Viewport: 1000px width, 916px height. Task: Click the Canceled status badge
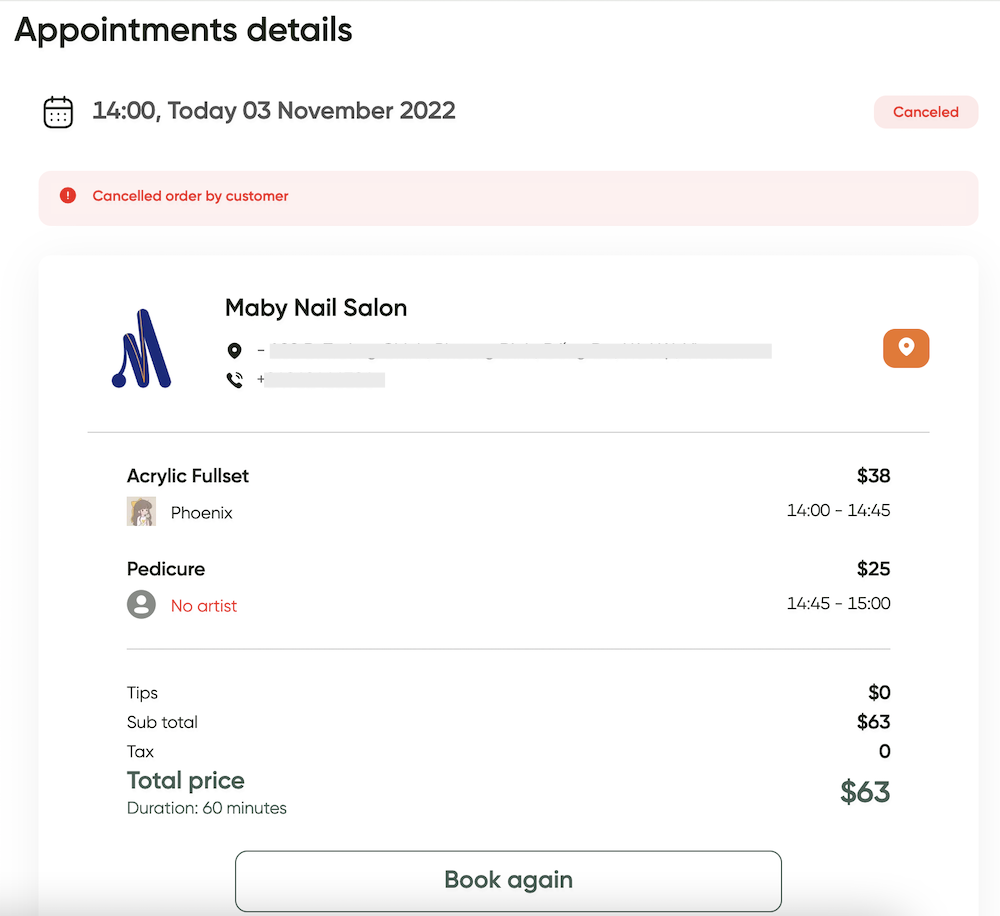pyautogui.click(x=925, y=112)
